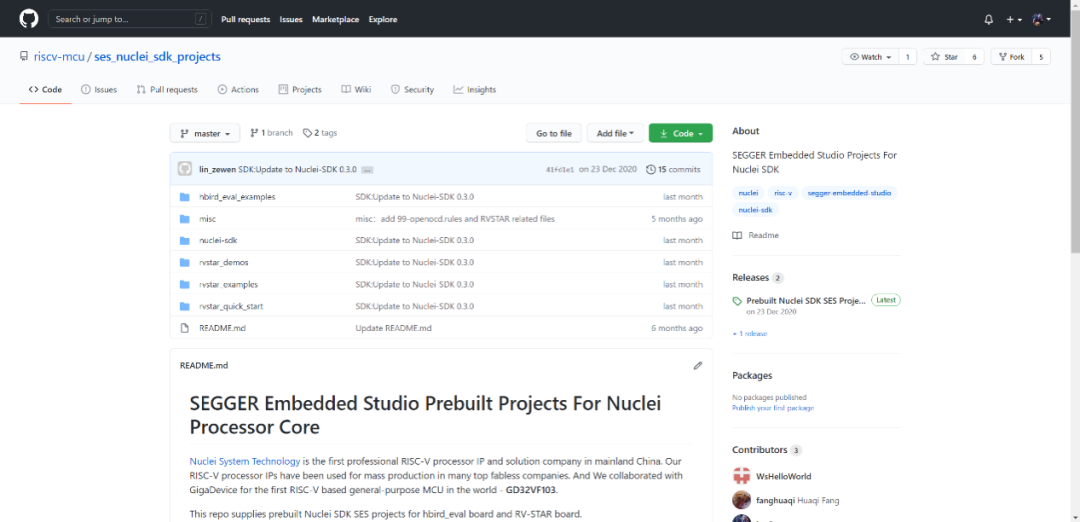Open WsHelloWorld contributor avatar
The width and height of the screenshot is (1080, 522).
741,476
